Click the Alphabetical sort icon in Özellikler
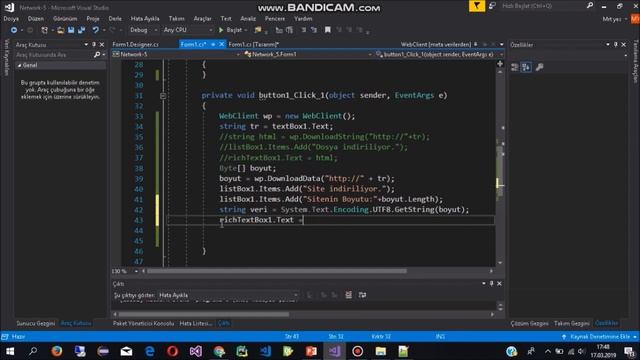This screenshot has height=360, width=640. [526, 67]
